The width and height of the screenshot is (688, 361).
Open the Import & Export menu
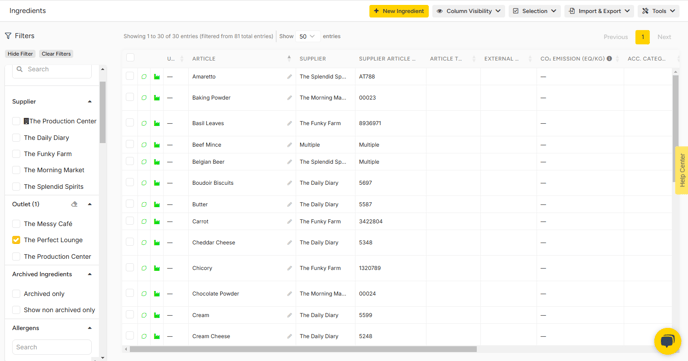pyautogui.click(x=599, y=11)
